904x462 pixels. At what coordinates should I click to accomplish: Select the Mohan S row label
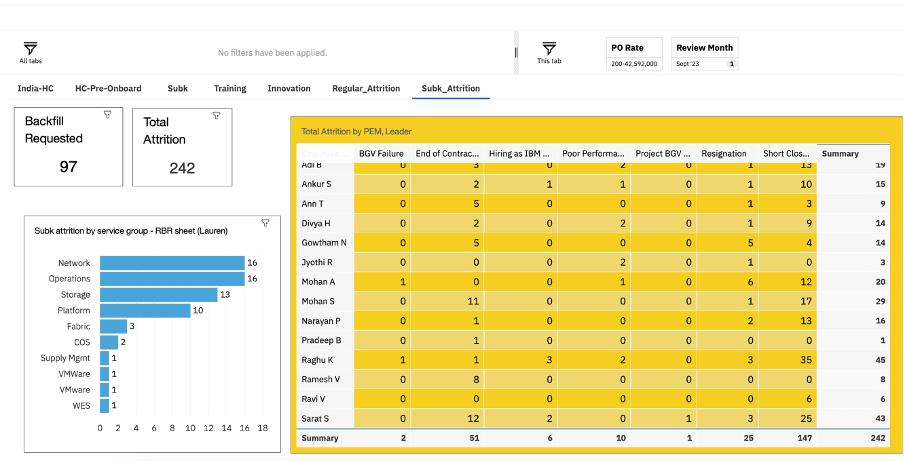click(x=317, y=301)
